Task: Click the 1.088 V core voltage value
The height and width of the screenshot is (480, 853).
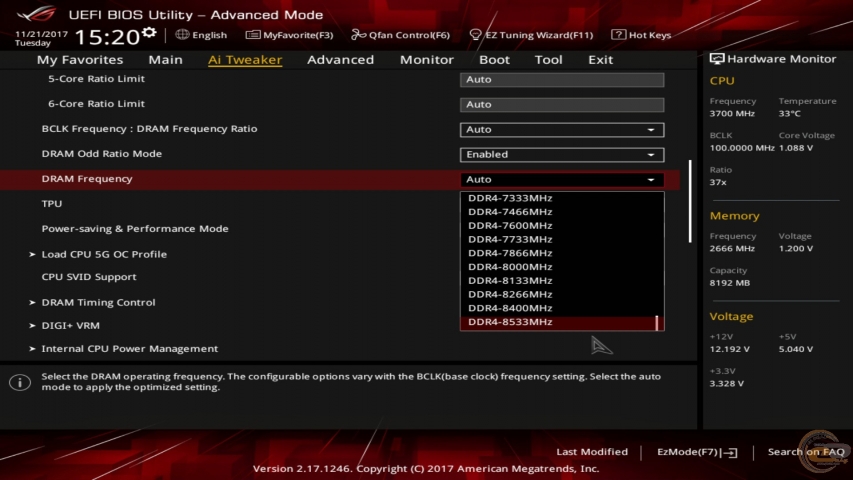Action: (x=795, y=148)
